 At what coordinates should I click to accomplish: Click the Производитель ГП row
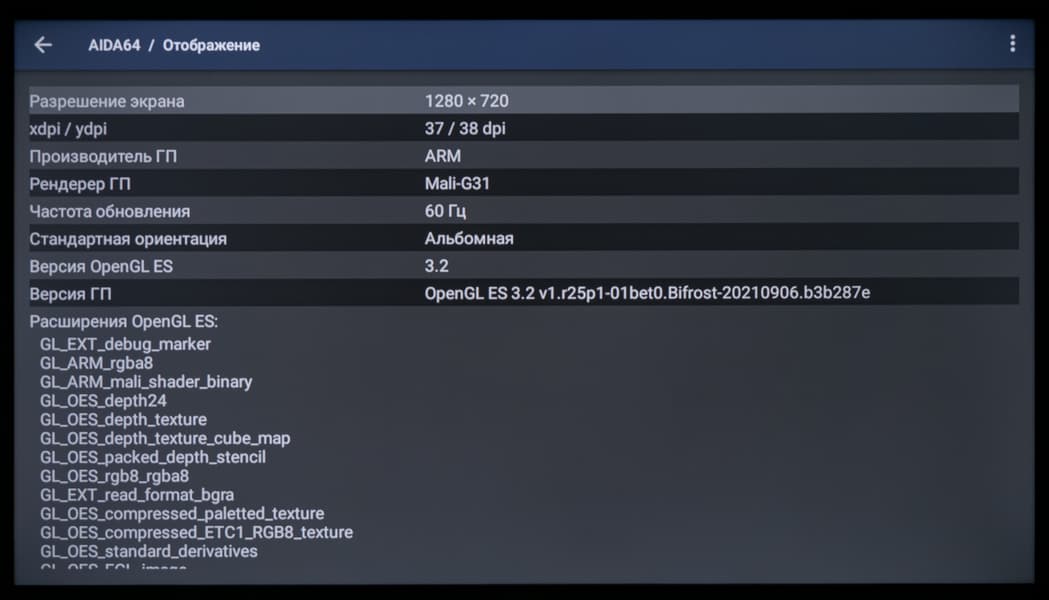coord(523,156)
